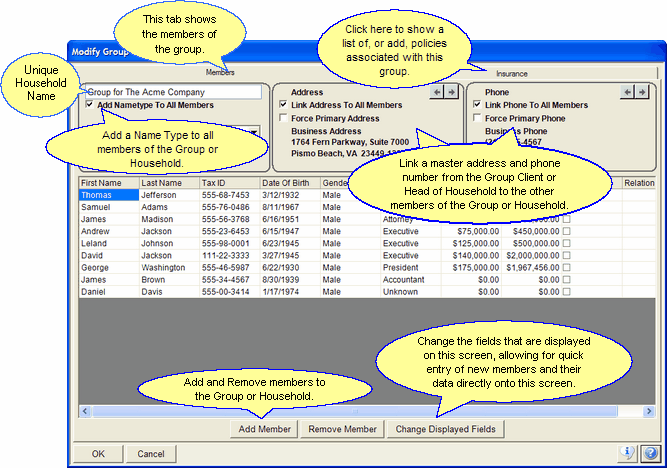Click the Add Member button

(264, 429)
